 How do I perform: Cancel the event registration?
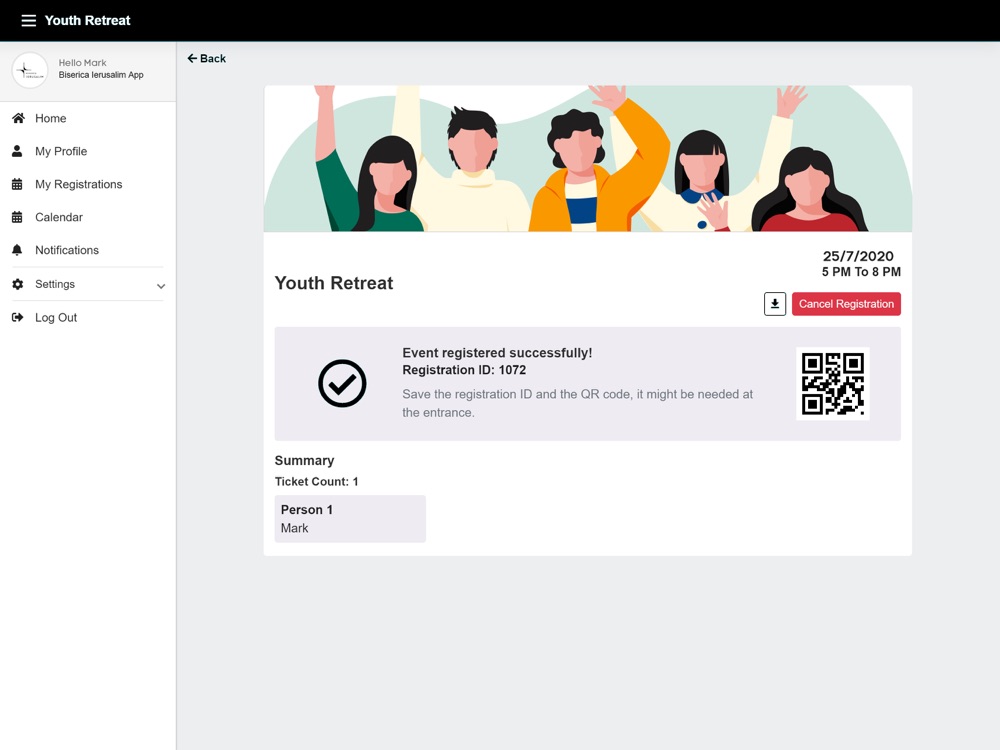(846, 304)
